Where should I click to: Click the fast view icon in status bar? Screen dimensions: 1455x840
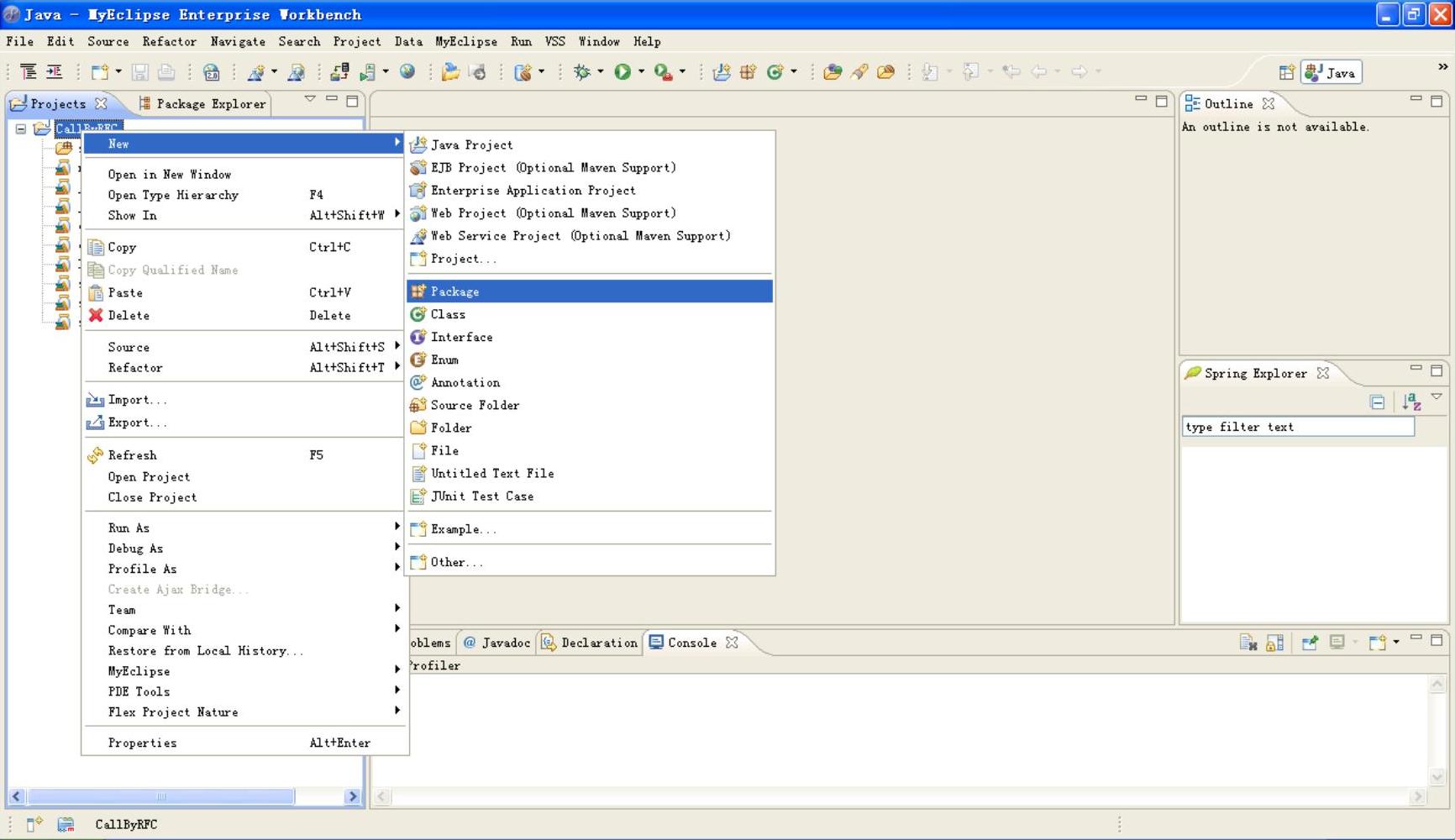pos(34,825)
